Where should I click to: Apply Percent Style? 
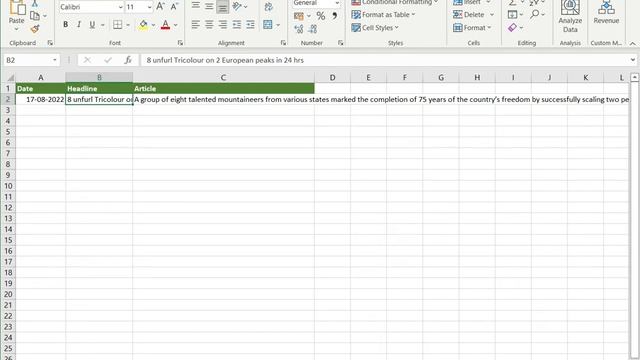point(321,16)
